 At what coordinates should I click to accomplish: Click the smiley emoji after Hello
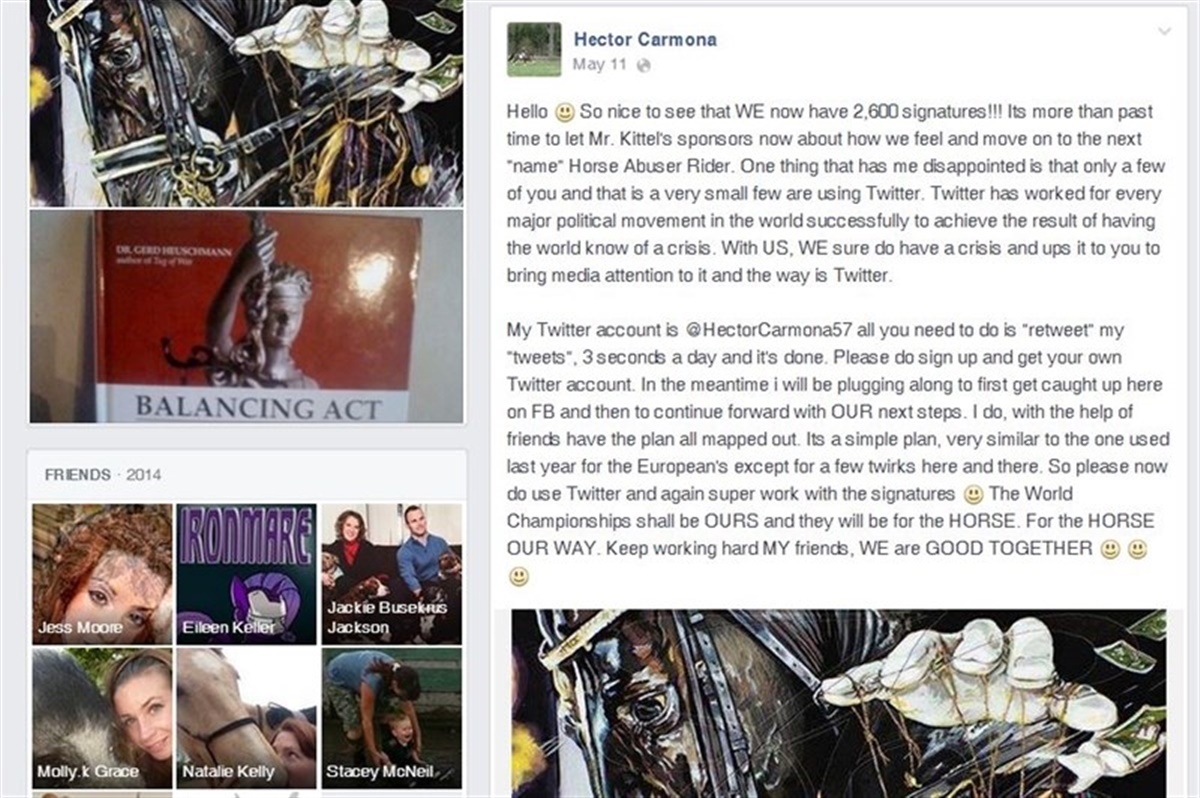pyautogui.click(x=565, y=113)
